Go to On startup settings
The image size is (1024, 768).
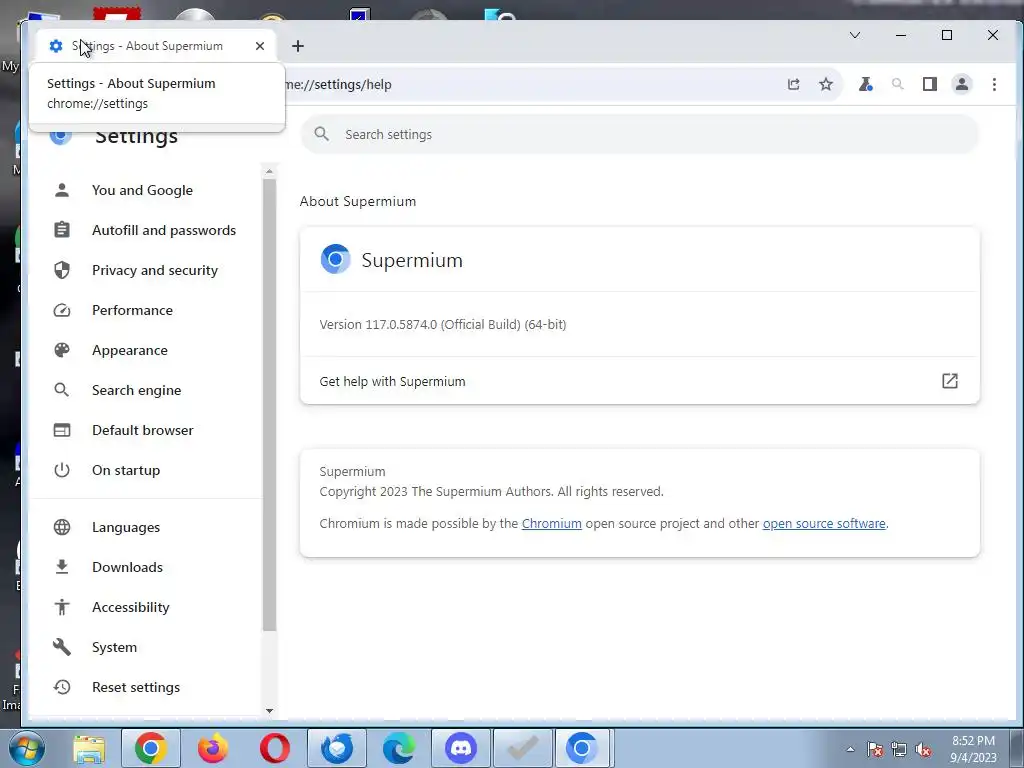point(125,470)
